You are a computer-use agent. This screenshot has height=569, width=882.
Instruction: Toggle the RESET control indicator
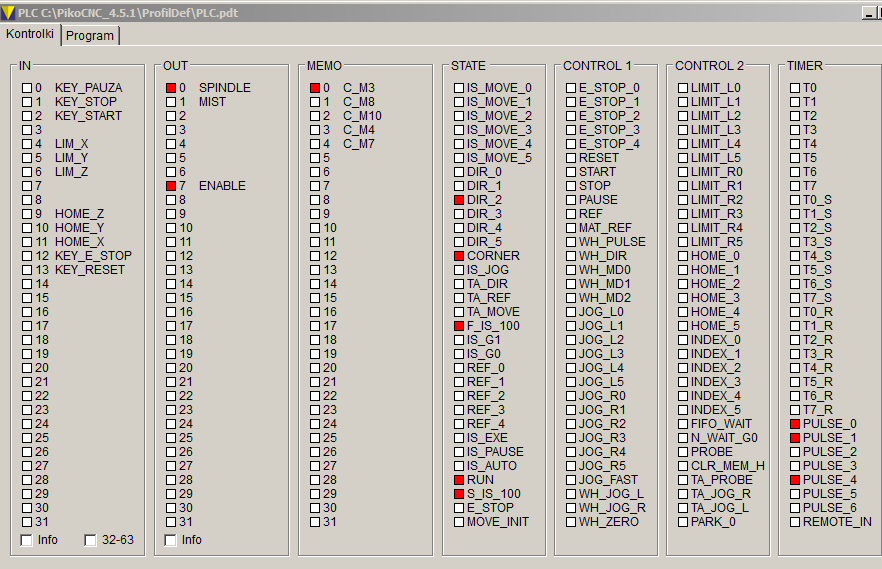point(571,158)
